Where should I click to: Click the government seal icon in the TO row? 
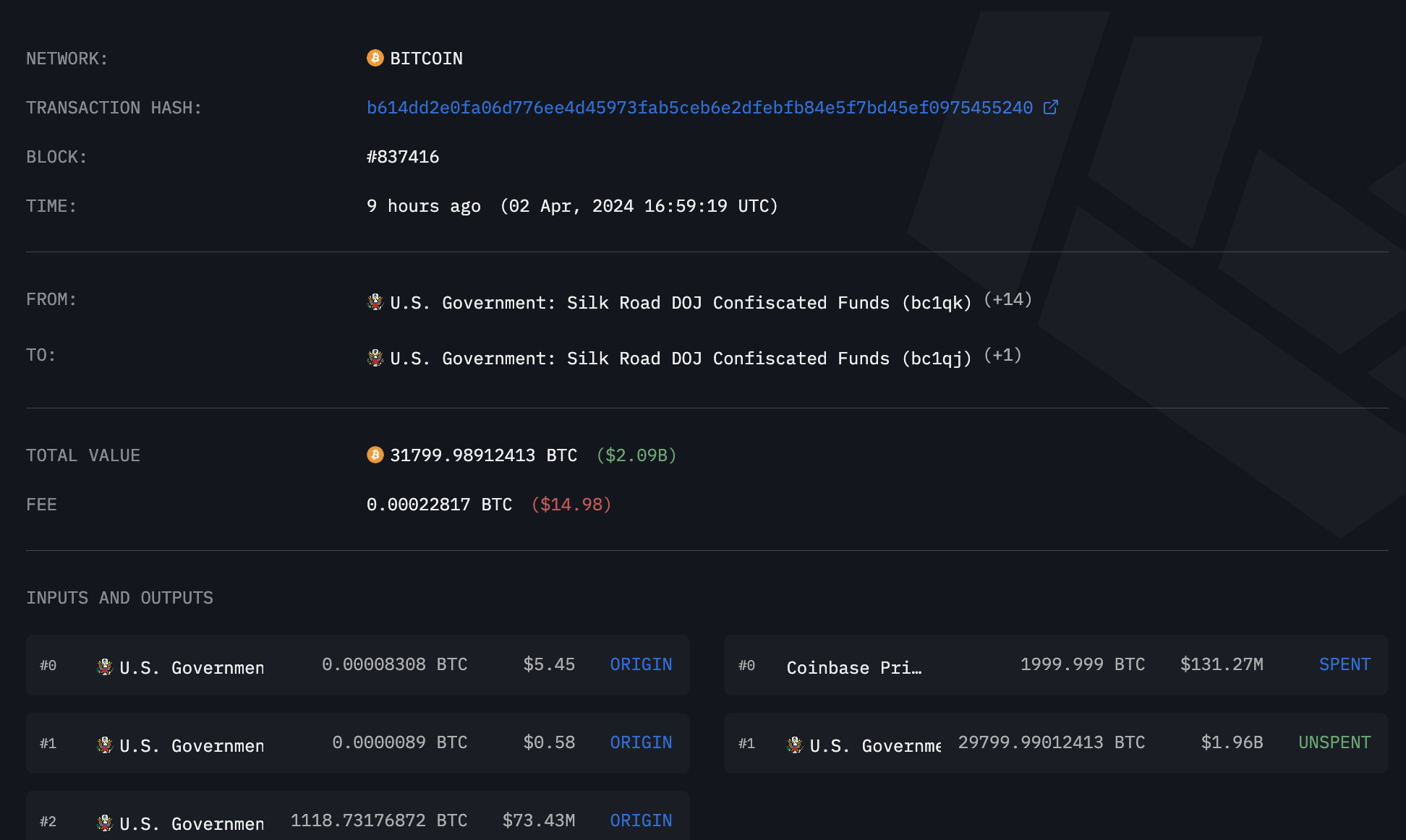pyautogui.click(x=375, y=358)
